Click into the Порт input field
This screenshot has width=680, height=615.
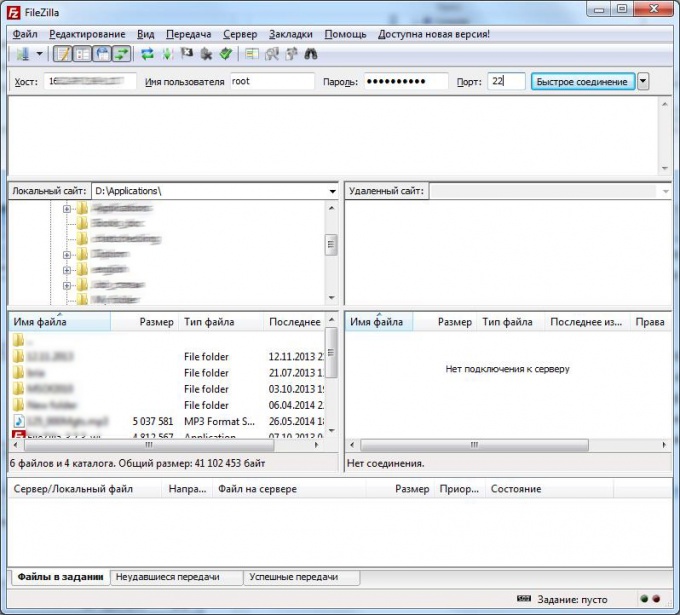click(506, 81)
